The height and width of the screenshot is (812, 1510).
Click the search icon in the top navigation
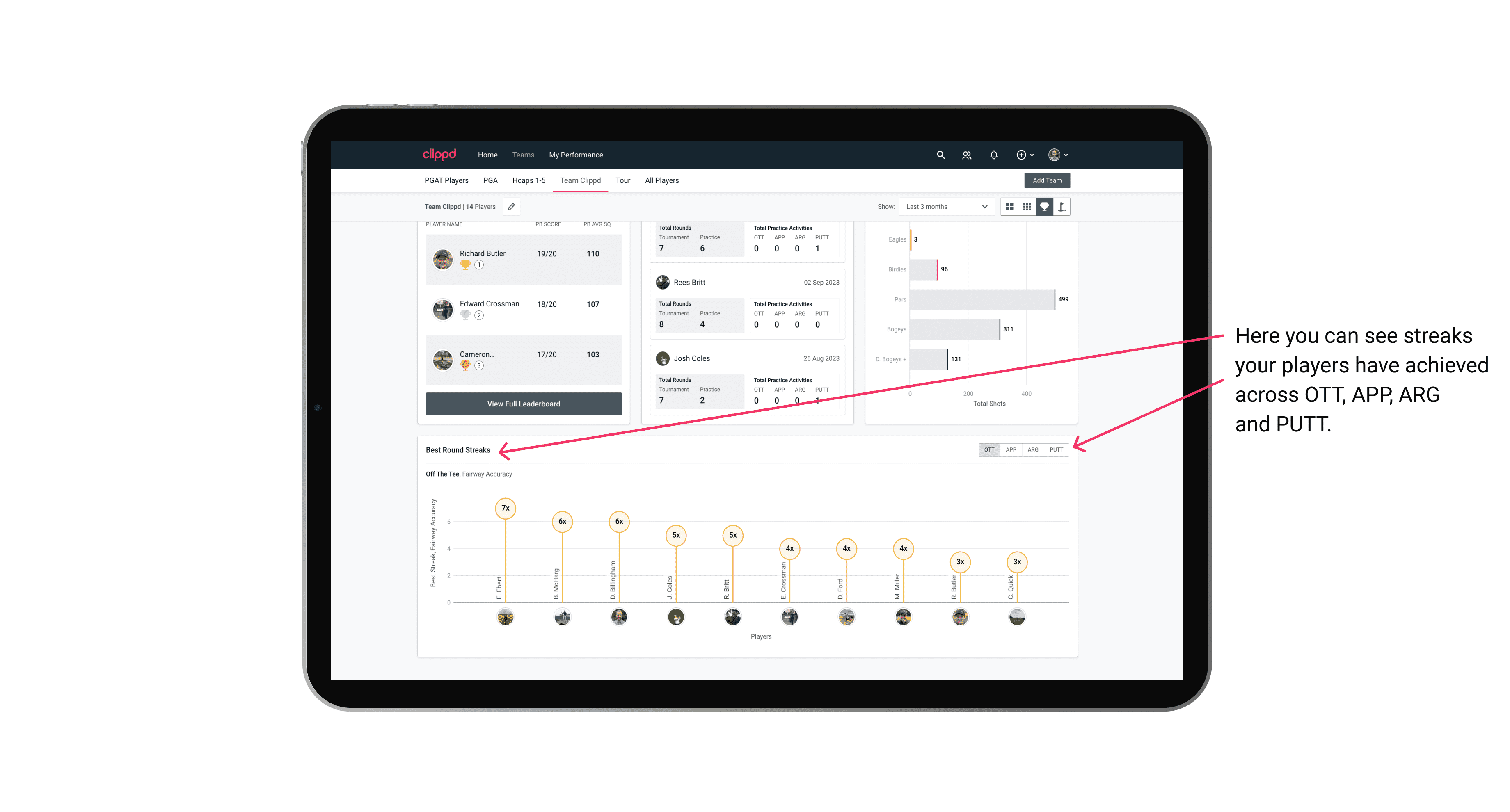(940, 154)
